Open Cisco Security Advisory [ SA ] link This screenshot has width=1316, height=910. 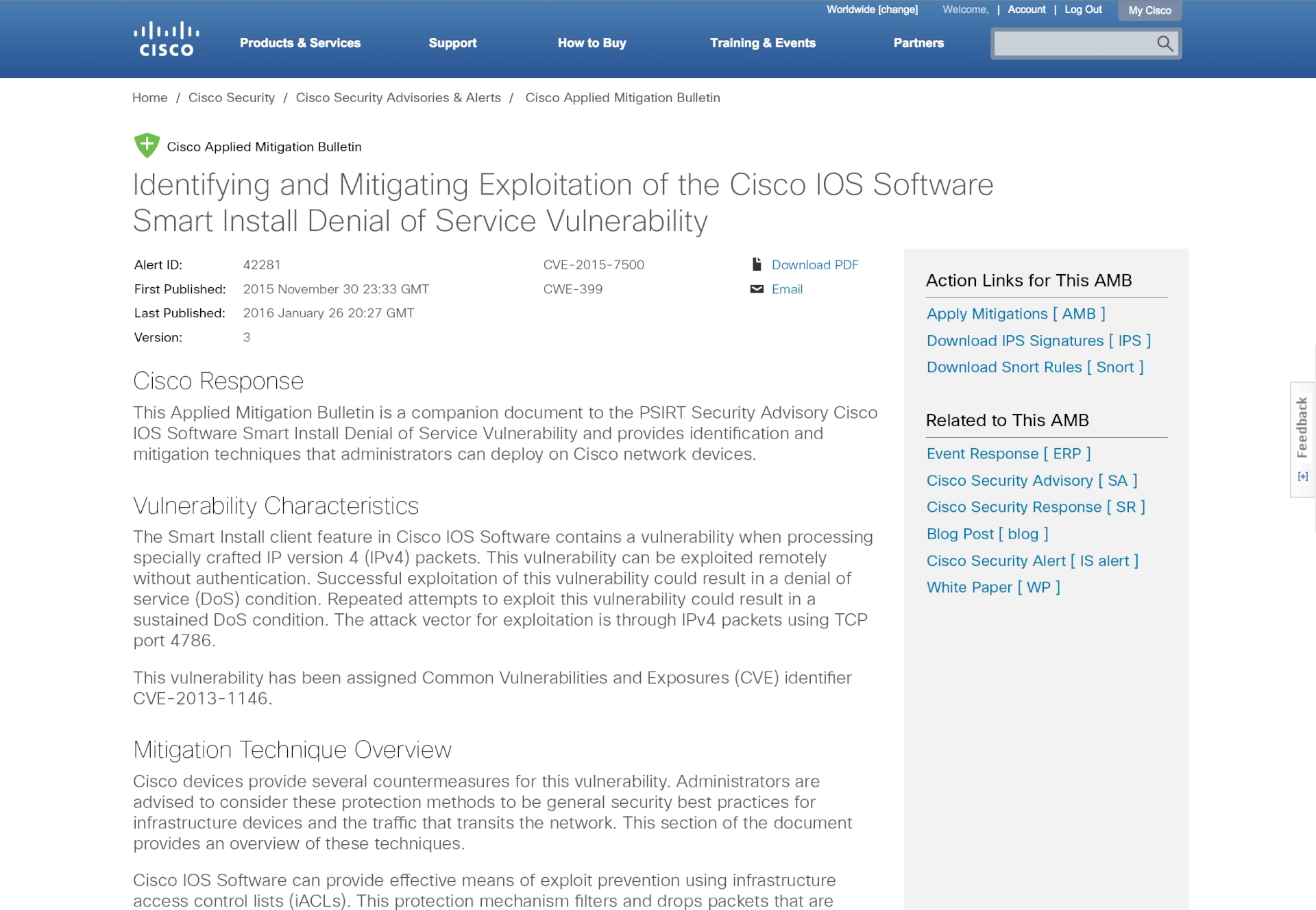(1032, 480)
